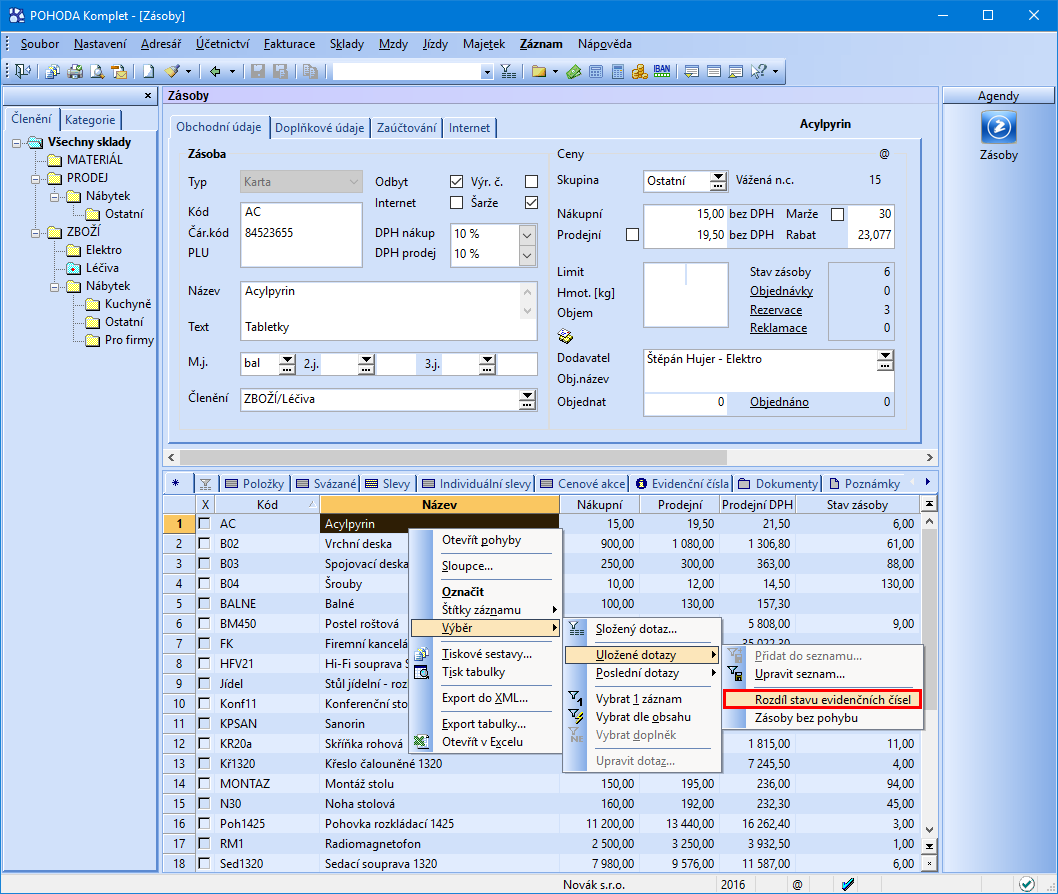Open the Skupina dropdown list

718,181
